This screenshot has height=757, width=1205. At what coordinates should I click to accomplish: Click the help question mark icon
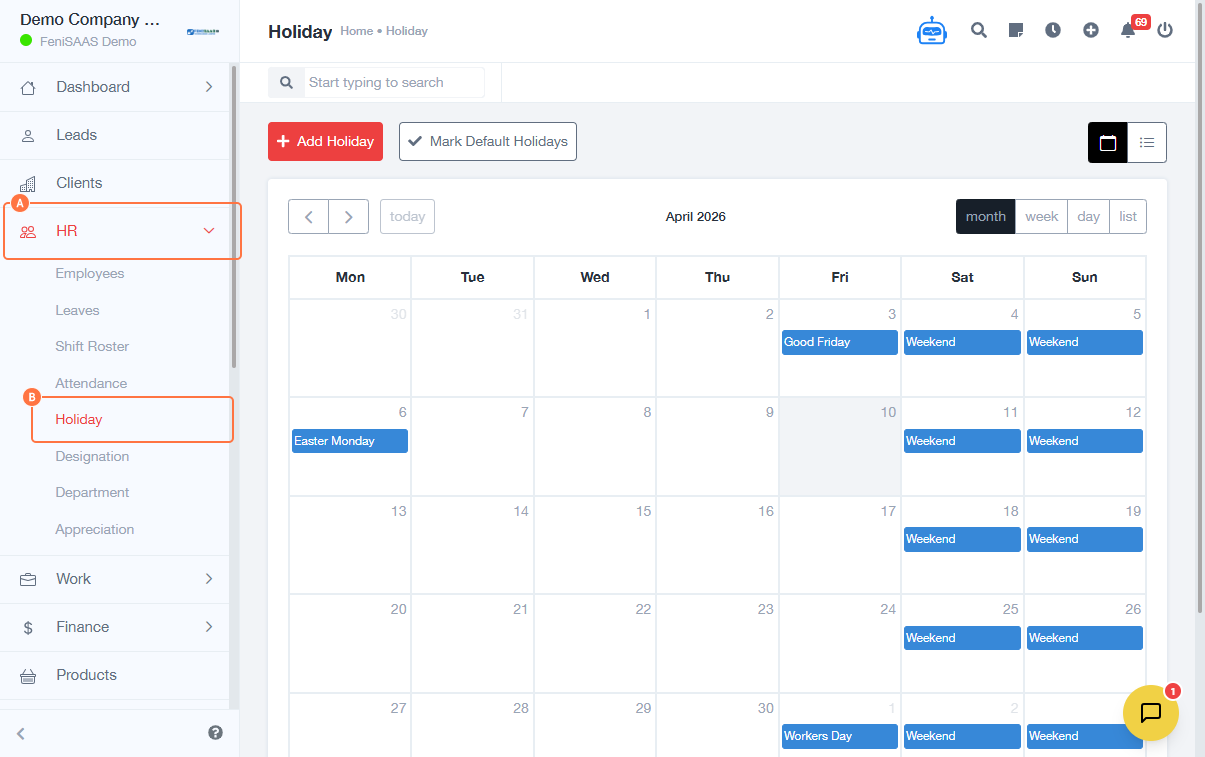pos(215,733)
